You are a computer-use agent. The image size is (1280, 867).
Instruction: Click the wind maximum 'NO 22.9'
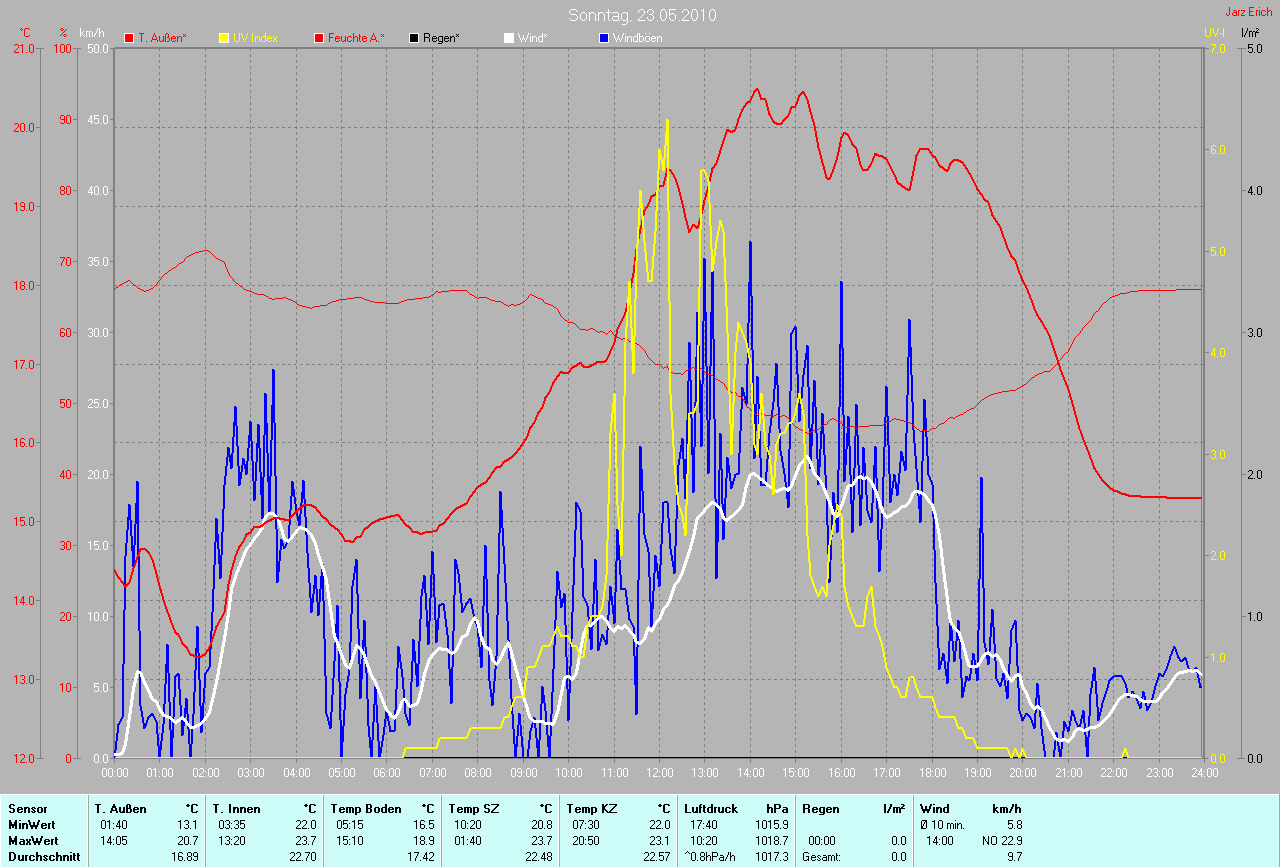click(x=1000, y=840)
